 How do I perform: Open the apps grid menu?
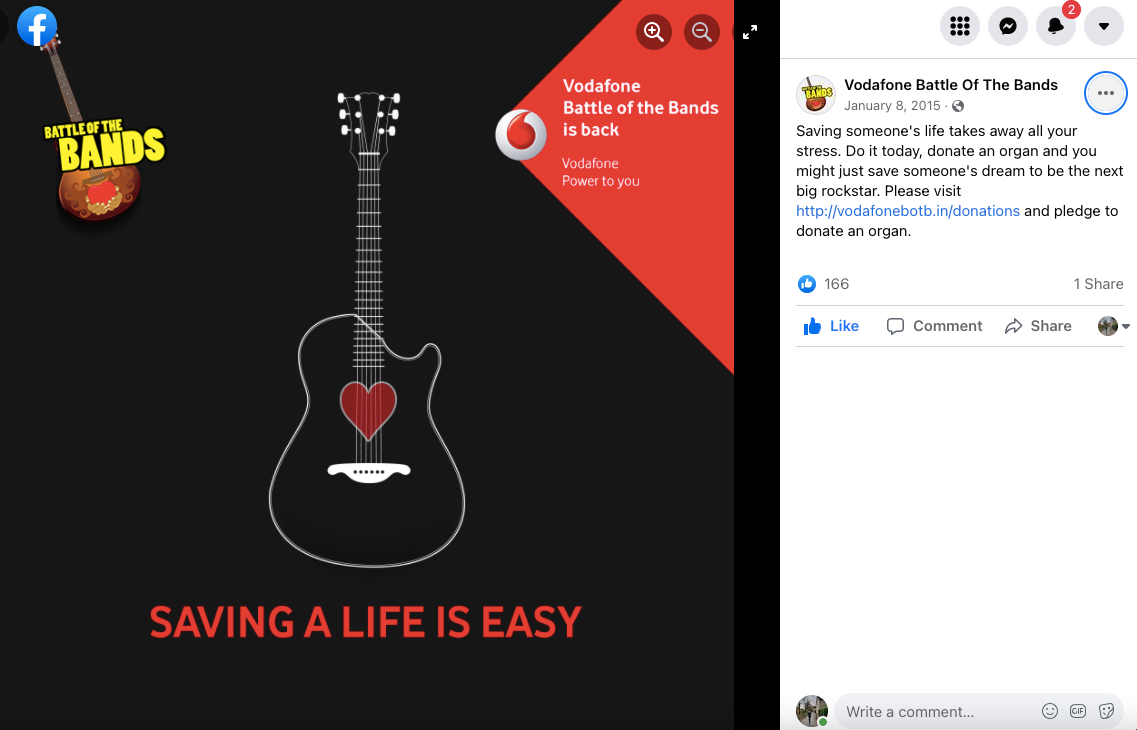coord(959,27)
